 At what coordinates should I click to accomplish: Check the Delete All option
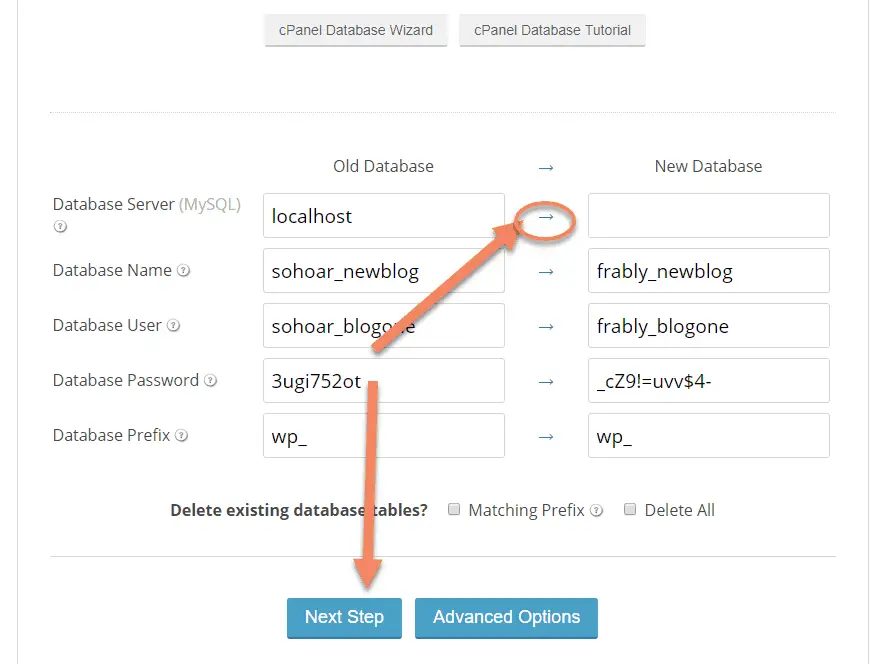pyautogui.click(x=630, y=509)
